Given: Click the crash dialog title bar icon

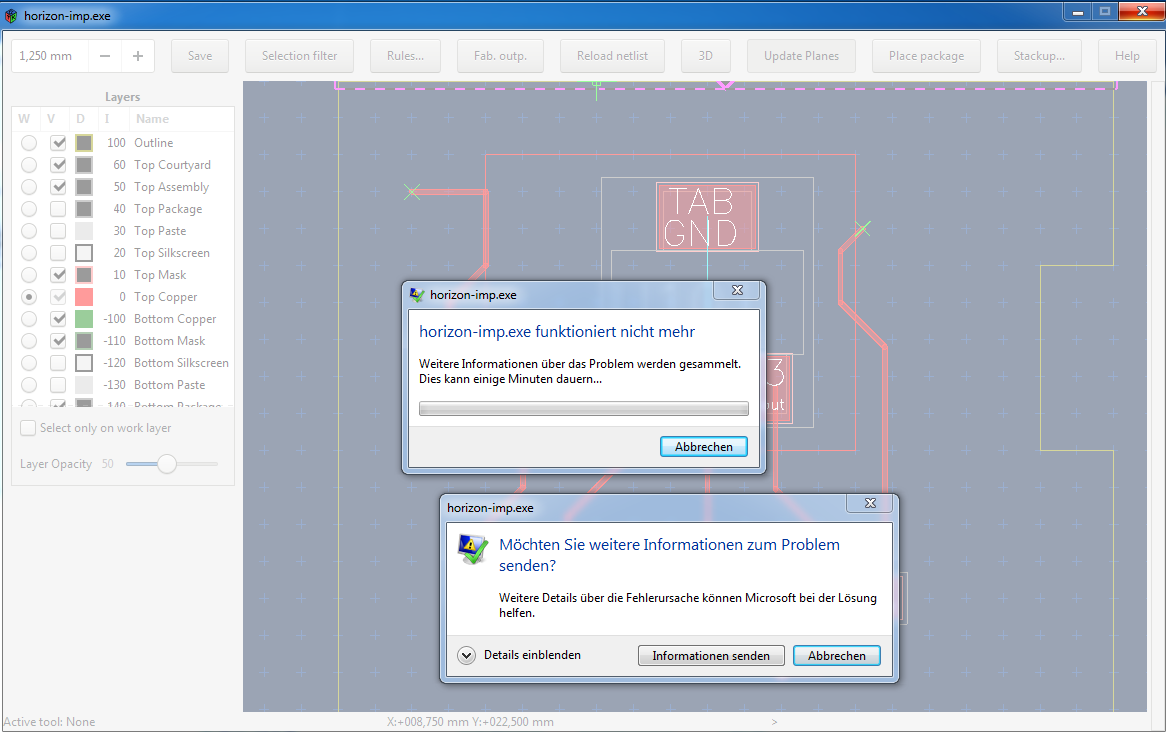Looking at the screenshot, I should click(x=416, y=295).
